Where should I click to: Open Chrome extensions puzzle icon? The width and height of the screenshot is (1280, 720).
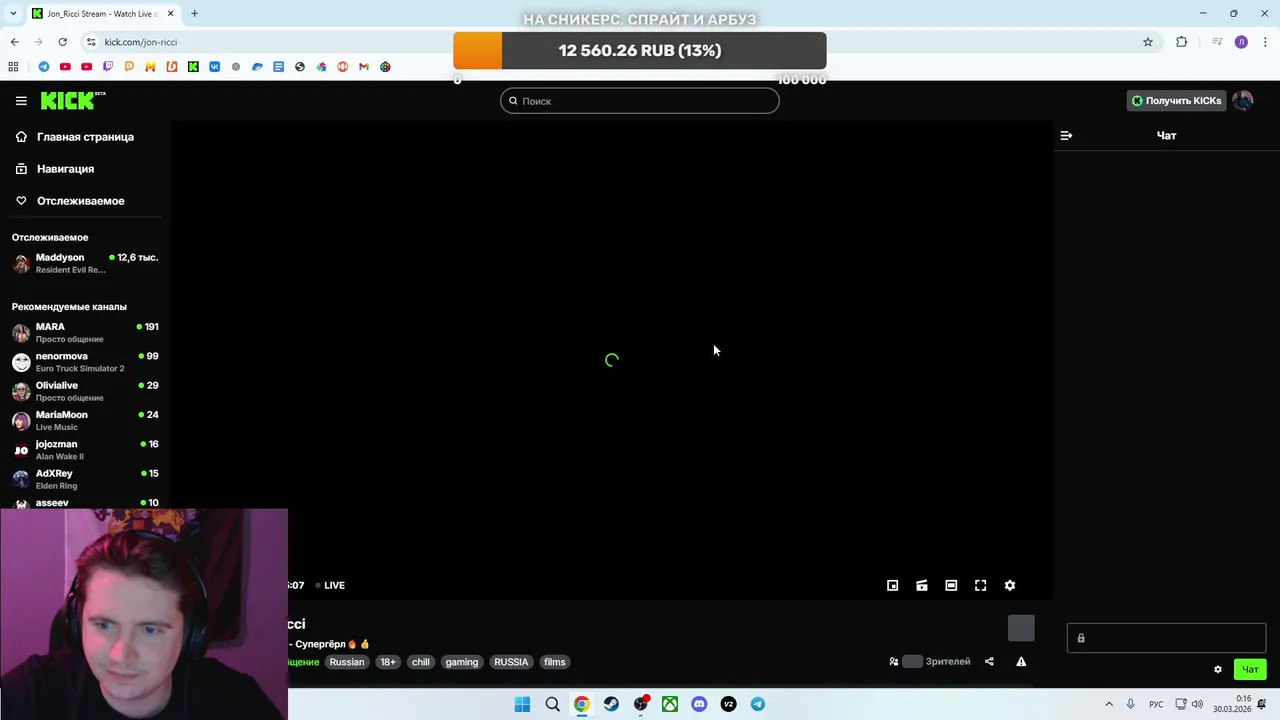click(x=1182, y=42)
